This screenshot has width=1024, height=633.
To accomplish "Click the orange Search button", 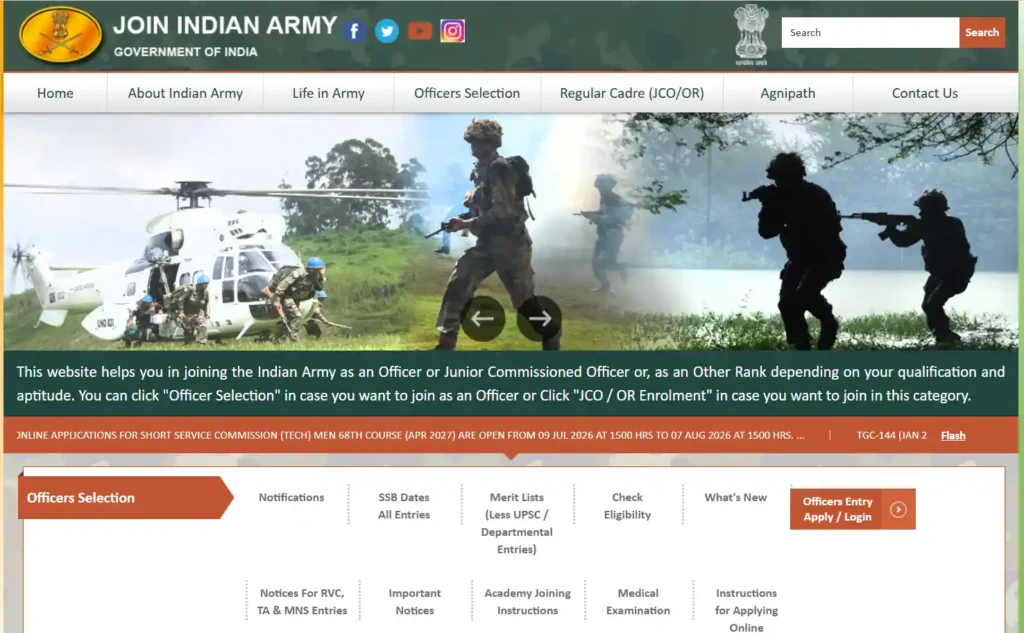I will coord(982,33).
